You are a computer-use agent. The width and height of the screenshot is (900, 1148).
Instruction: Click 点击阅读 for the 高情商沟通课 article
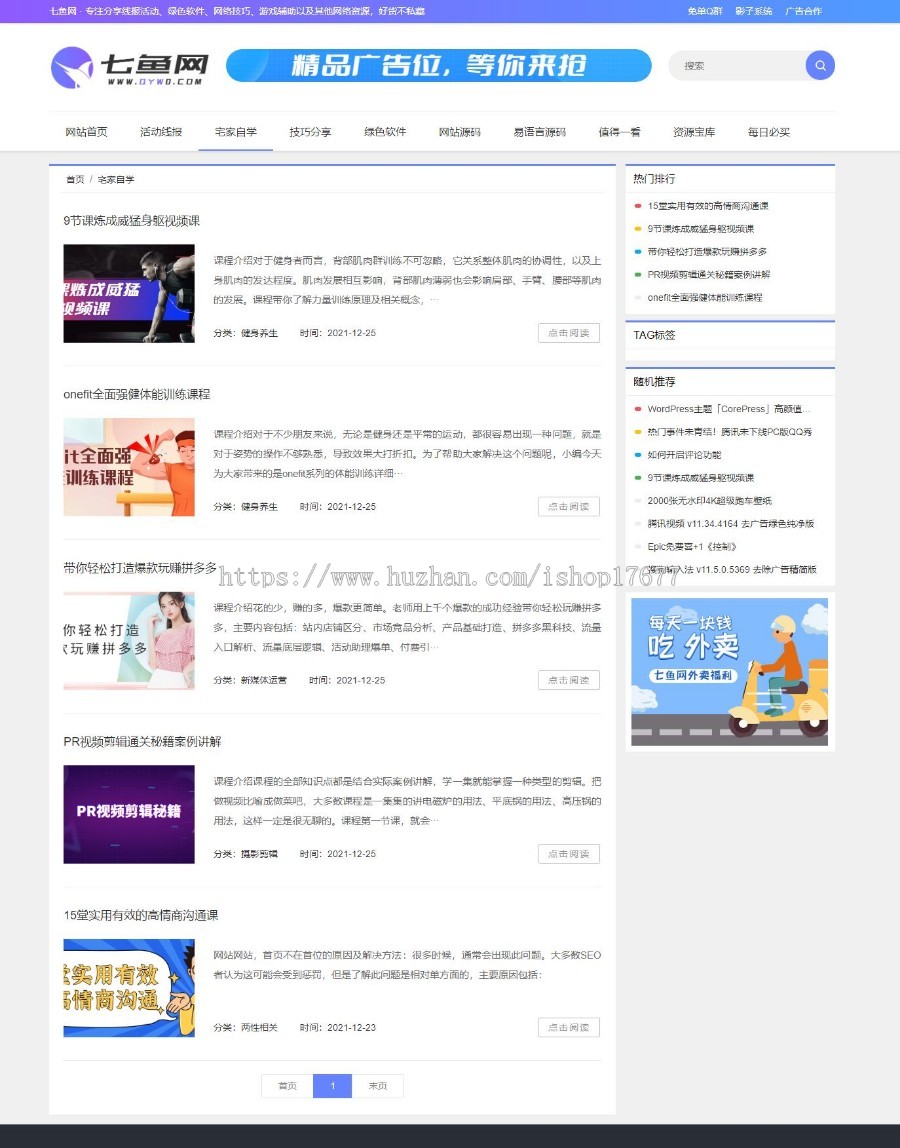click(569, 1027)
